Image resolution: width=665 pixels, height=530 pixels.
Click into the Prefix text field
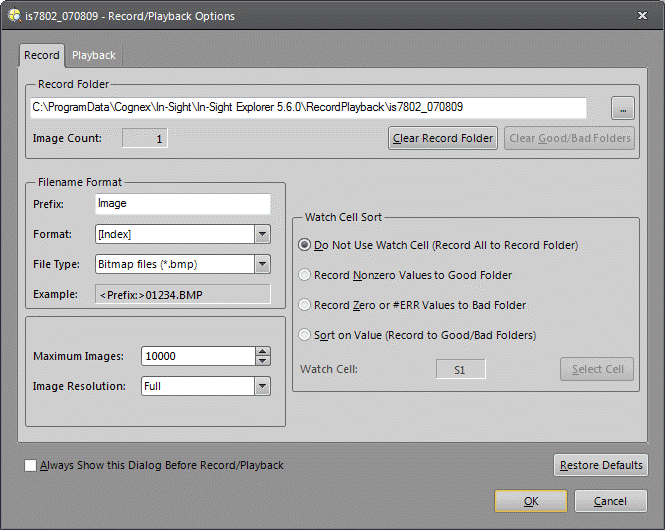click(183, 204)
